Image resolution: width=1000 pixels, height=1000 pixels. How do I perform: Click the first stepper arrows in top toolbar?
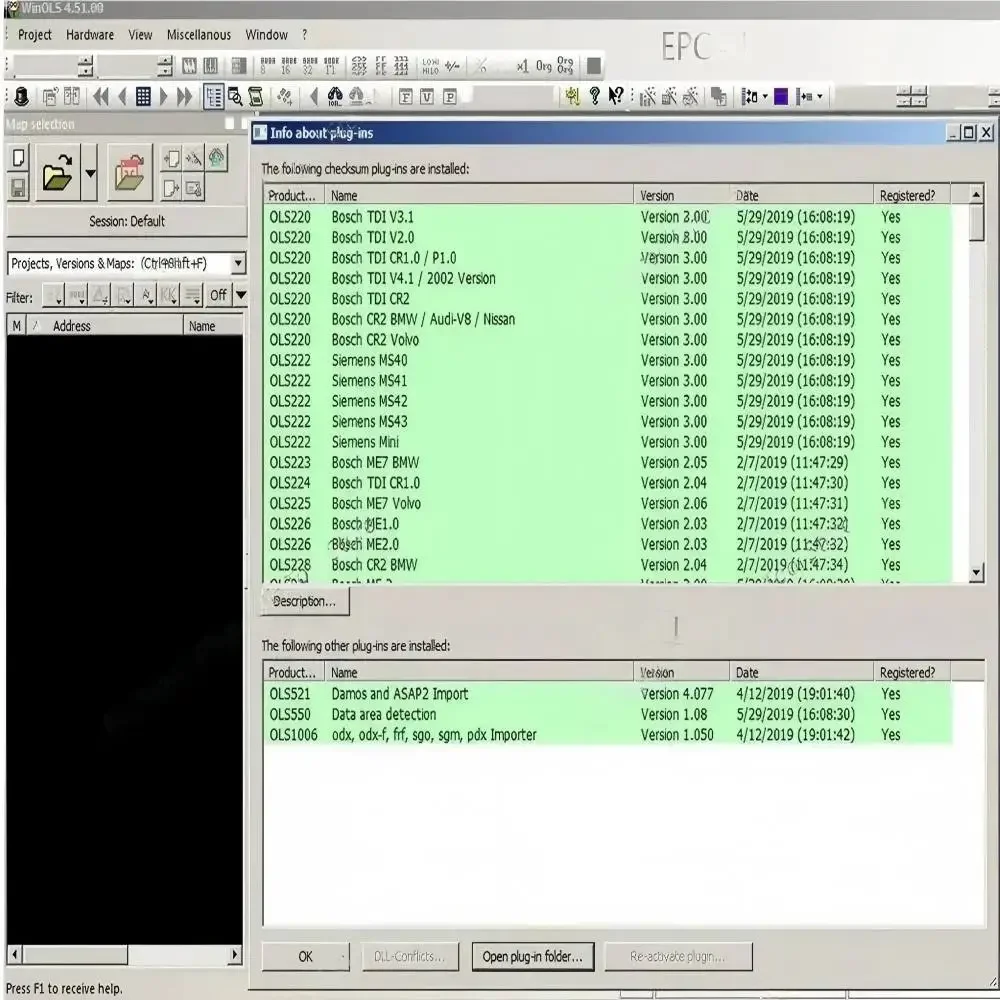[85, 66]
